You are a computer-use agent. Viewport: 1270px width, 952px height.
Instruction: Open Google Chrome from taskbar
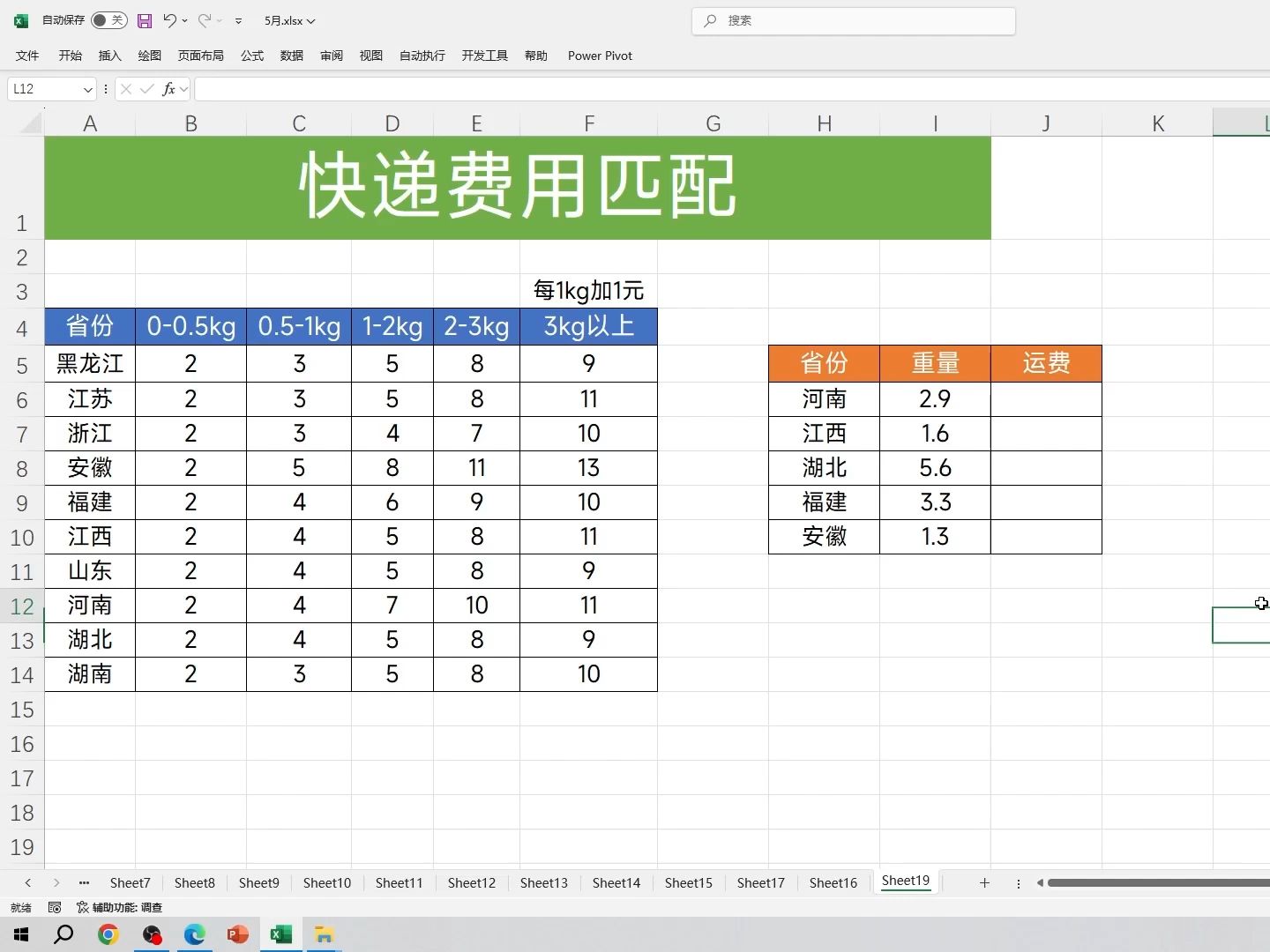[108, 934]
